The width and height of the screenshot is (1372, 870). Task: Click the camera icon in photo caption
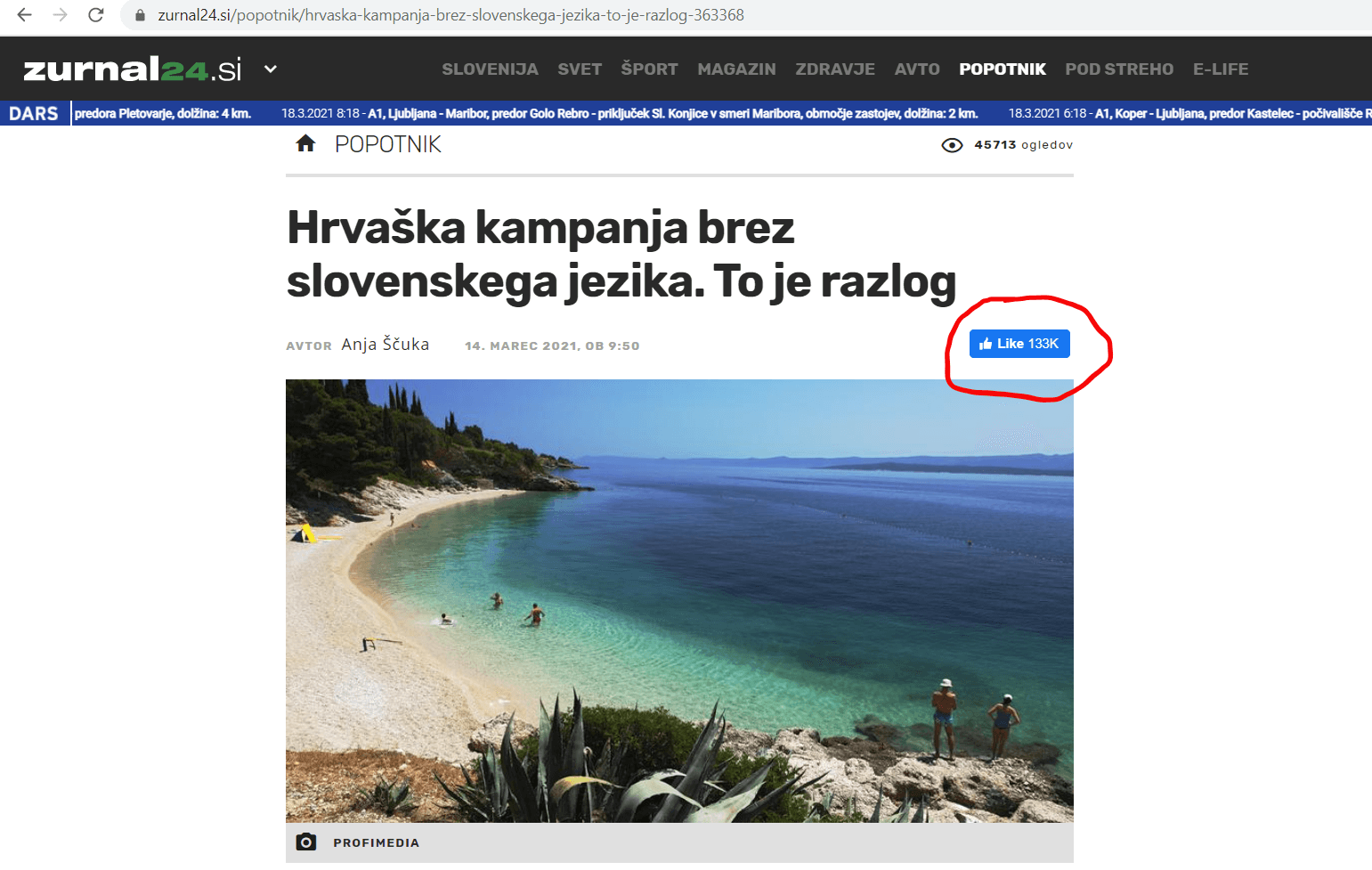(306, 842)
